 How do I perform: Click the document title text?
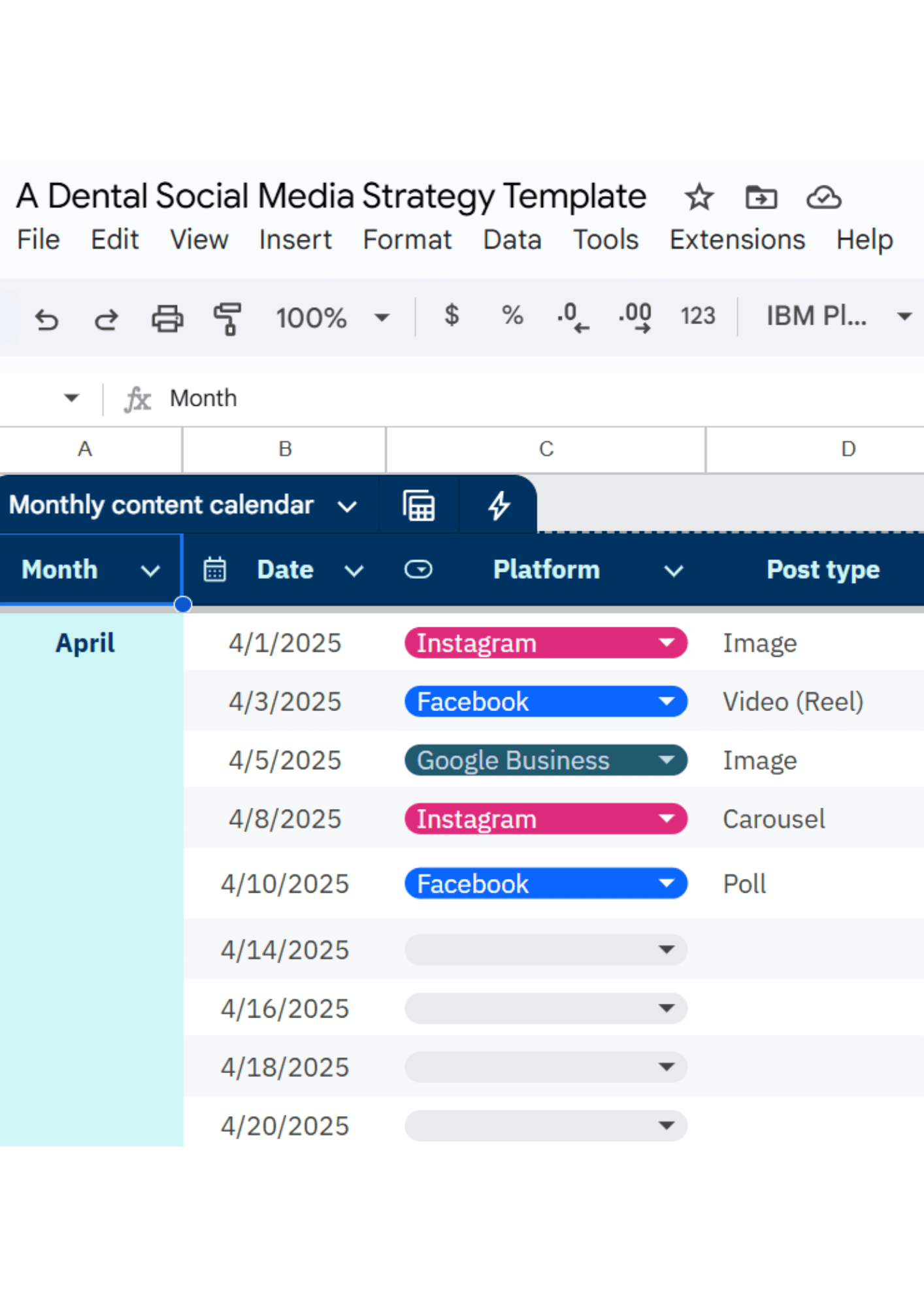331,196
